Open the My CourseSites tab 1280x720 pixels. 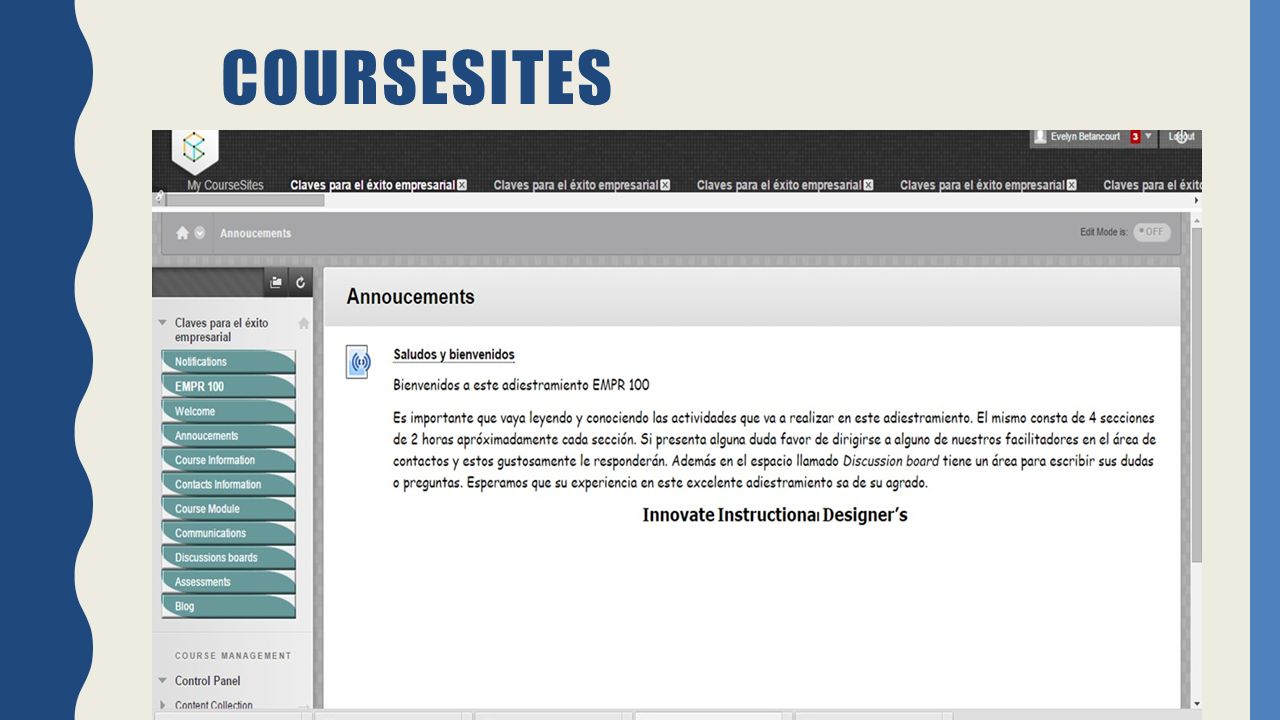click(x=225, y=185)
